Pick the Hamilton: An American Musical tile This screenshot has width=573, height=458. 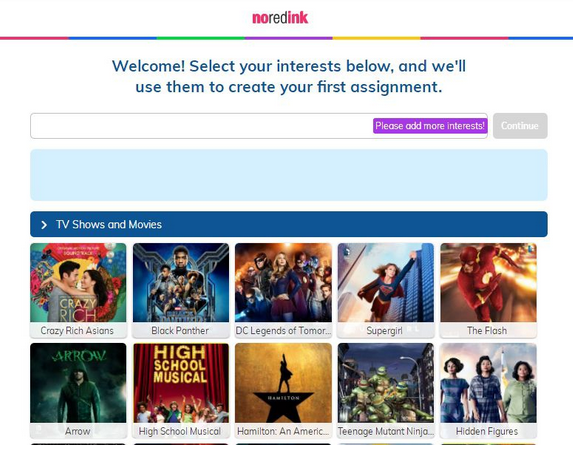pyautogui.click(x=283, y=391)
